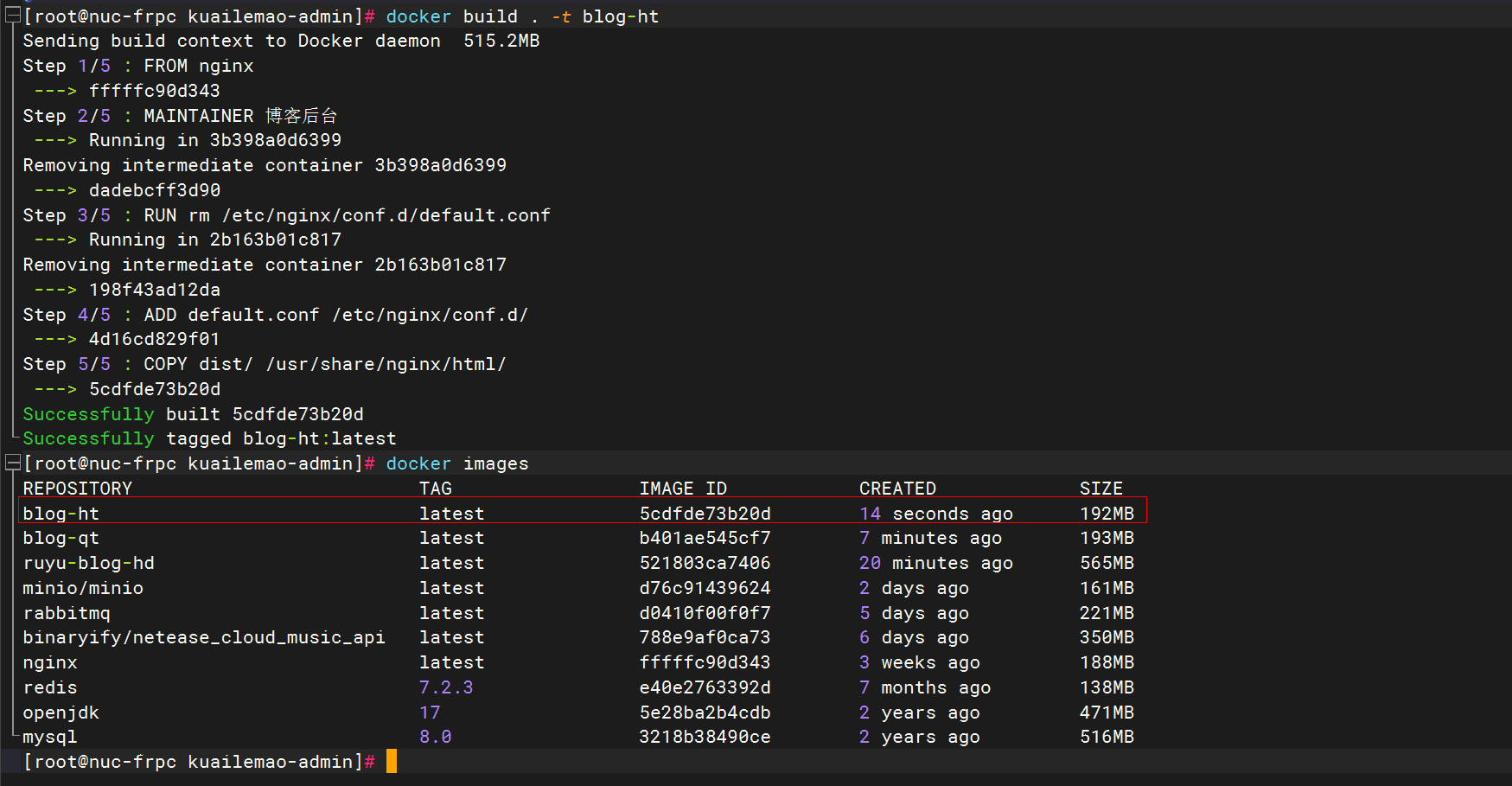This screenshot has height=786, width=1512.
Task: Click '3 weeks ago' created value
Action: coord(920,662)
